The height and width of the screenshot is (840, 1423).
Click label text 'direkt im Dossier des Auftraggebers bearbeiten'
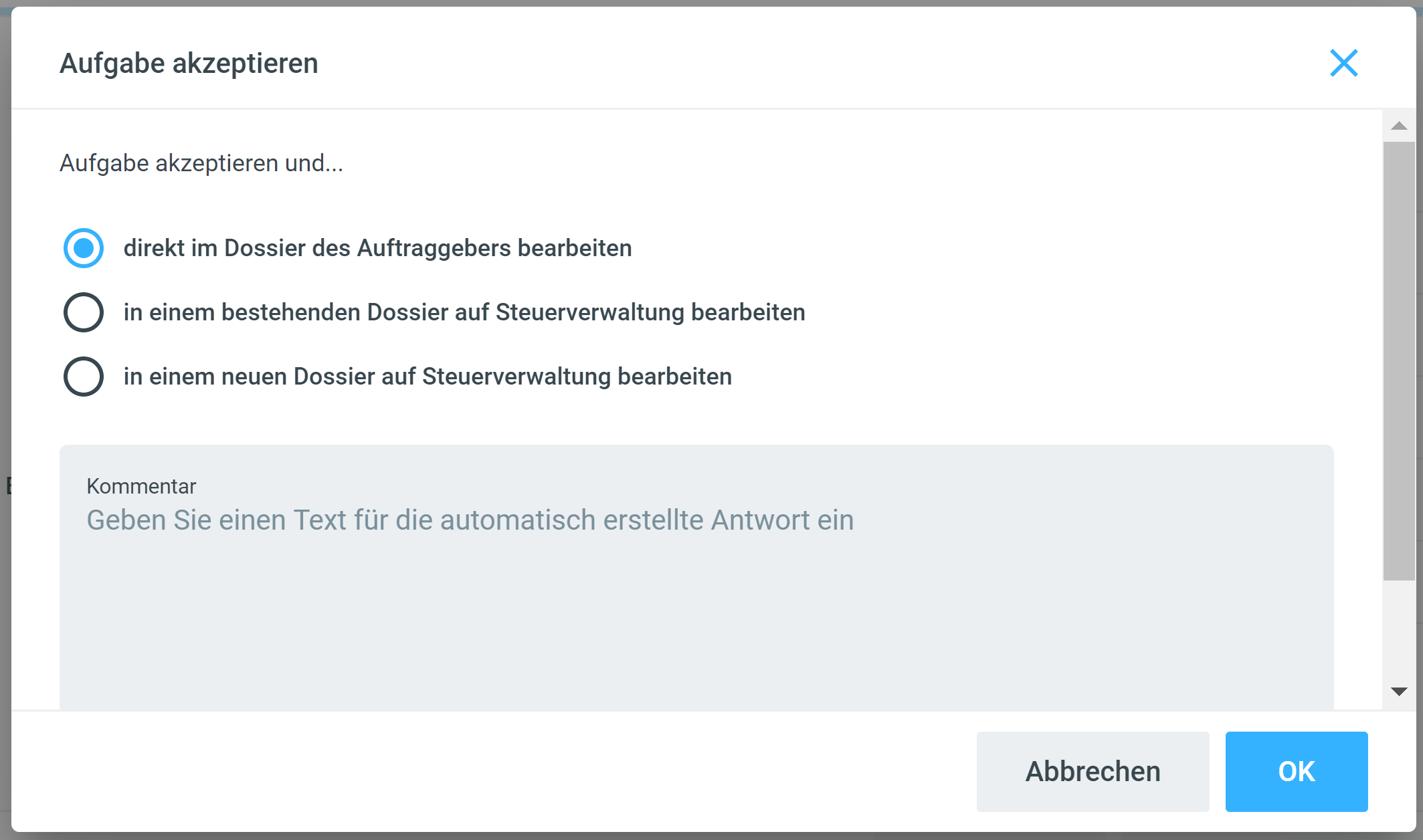tap(377, 248)
